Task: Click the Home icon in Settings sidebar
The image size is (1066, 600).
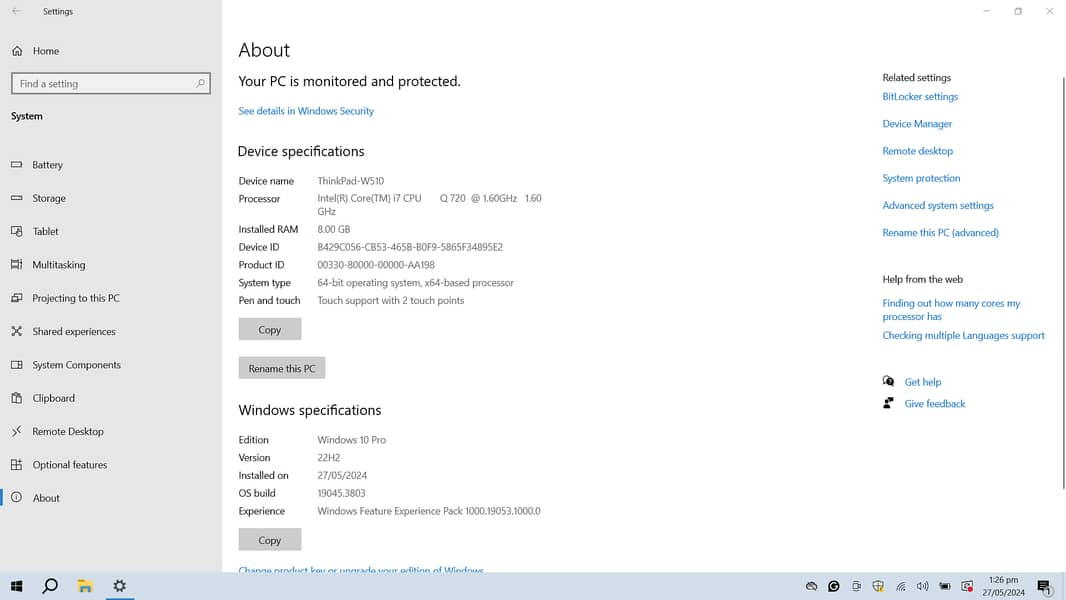Action: 17,51
